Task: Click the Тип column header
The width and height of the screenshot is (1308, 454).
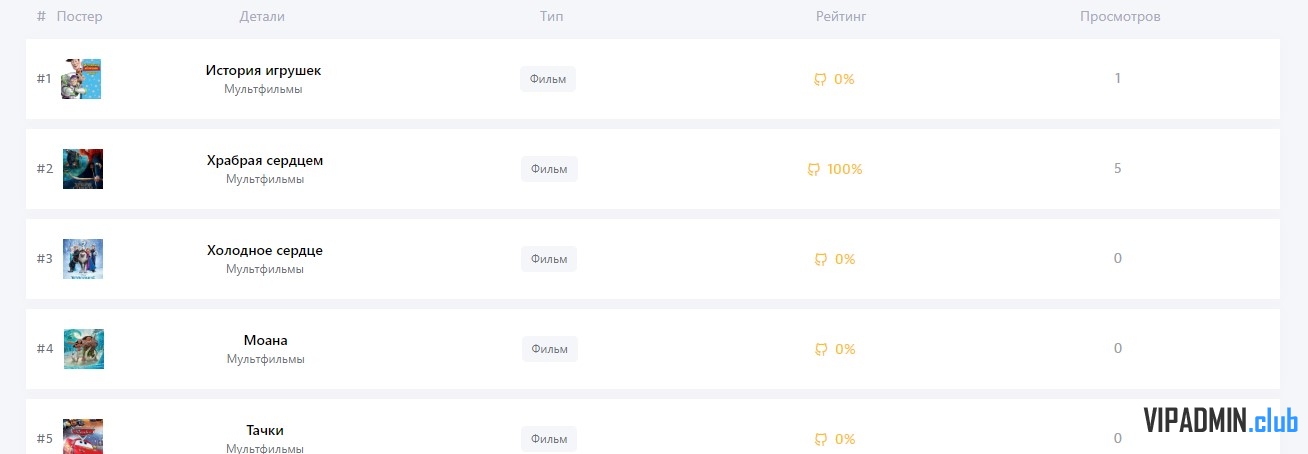Action: 551,17
